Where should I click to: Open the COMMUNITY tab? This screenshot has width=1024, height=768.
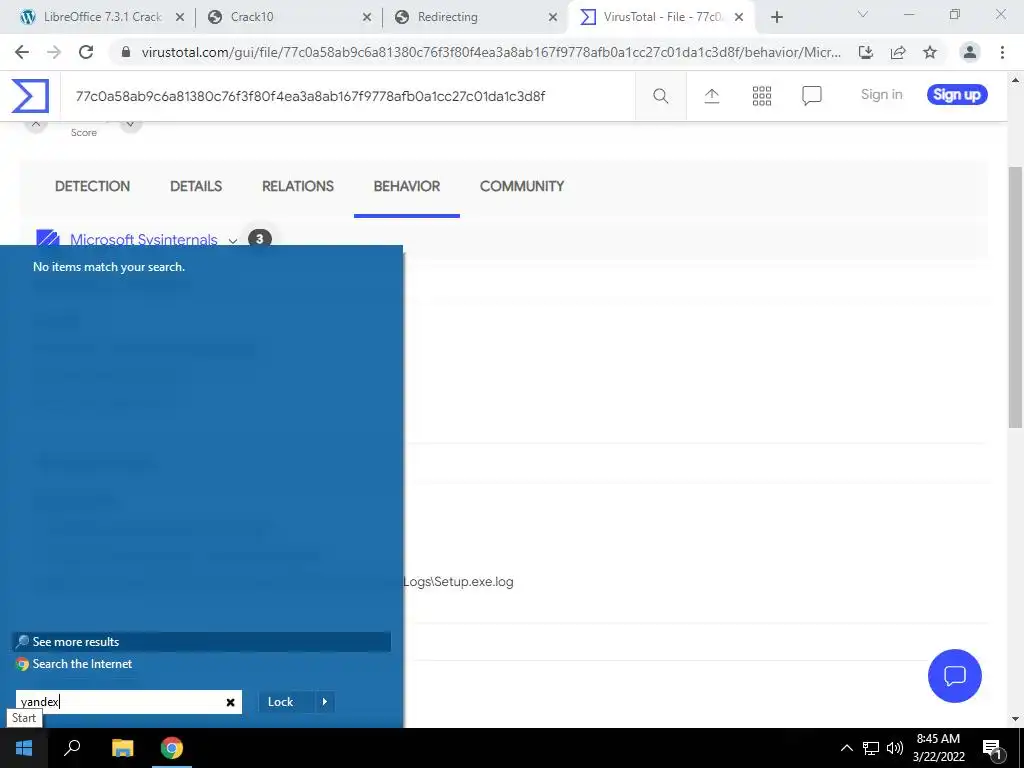pos(522,186)
